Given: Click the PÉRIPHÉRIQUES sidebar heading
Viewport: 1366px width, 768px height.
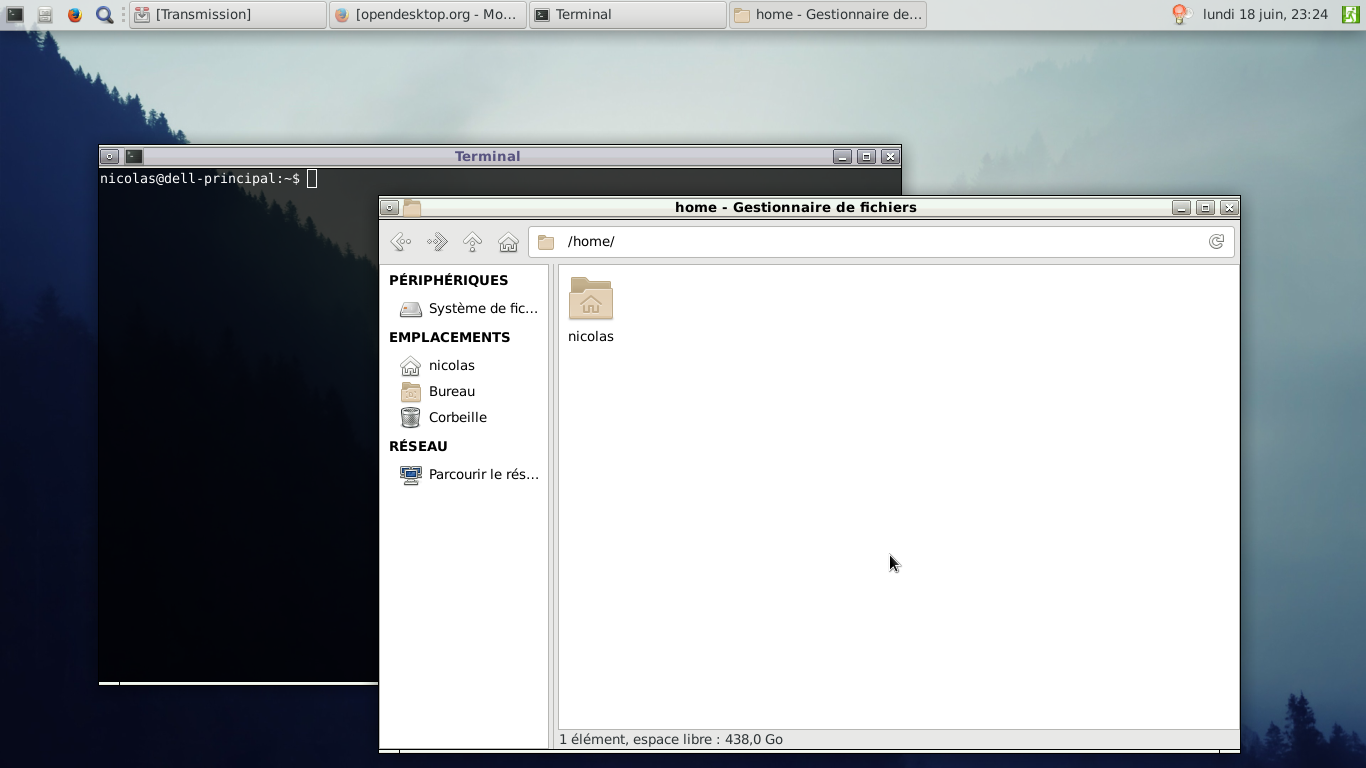Looking at the screenshot, I should 448,280.
